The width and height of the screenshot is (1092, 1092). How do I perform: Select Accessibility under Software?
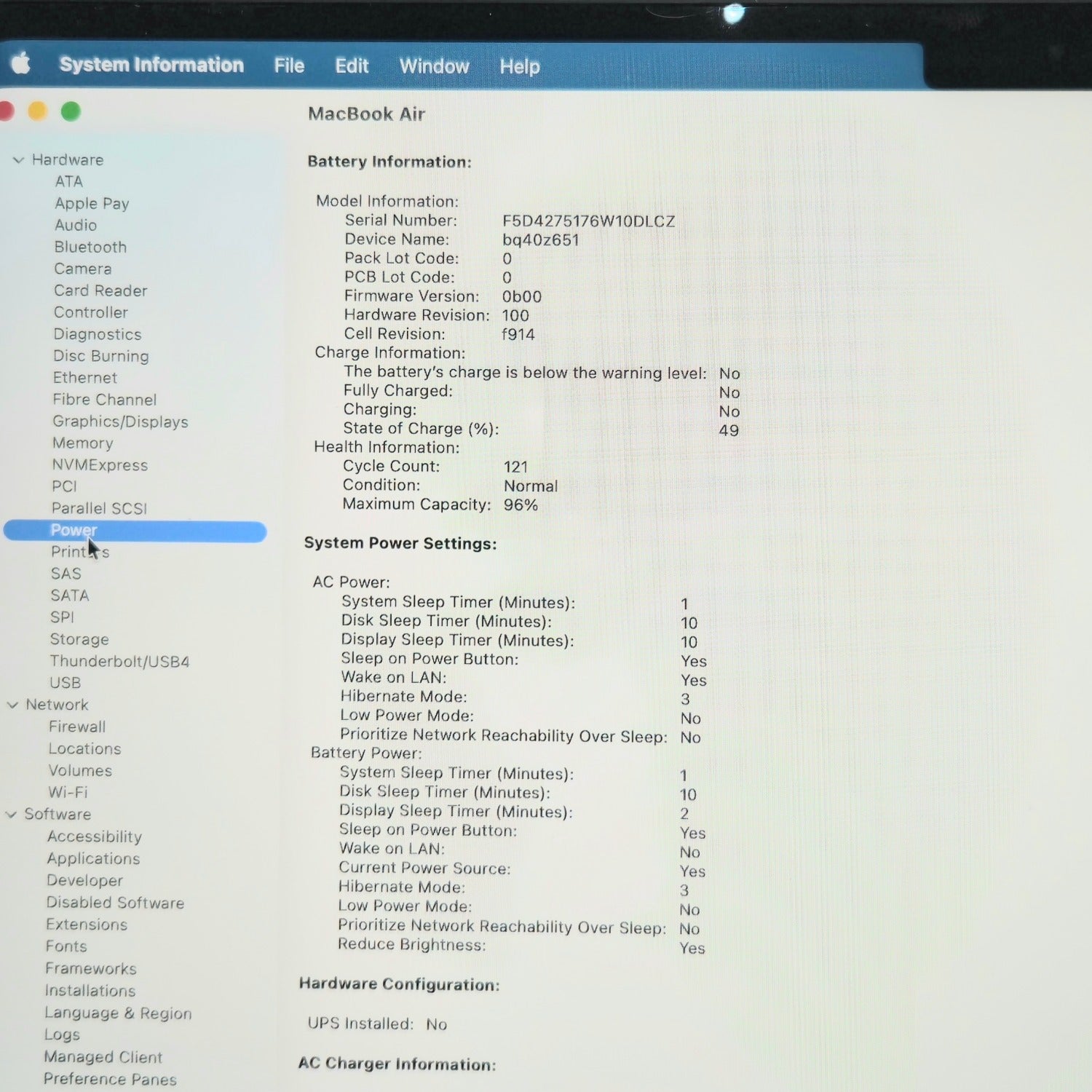[95, 836]
